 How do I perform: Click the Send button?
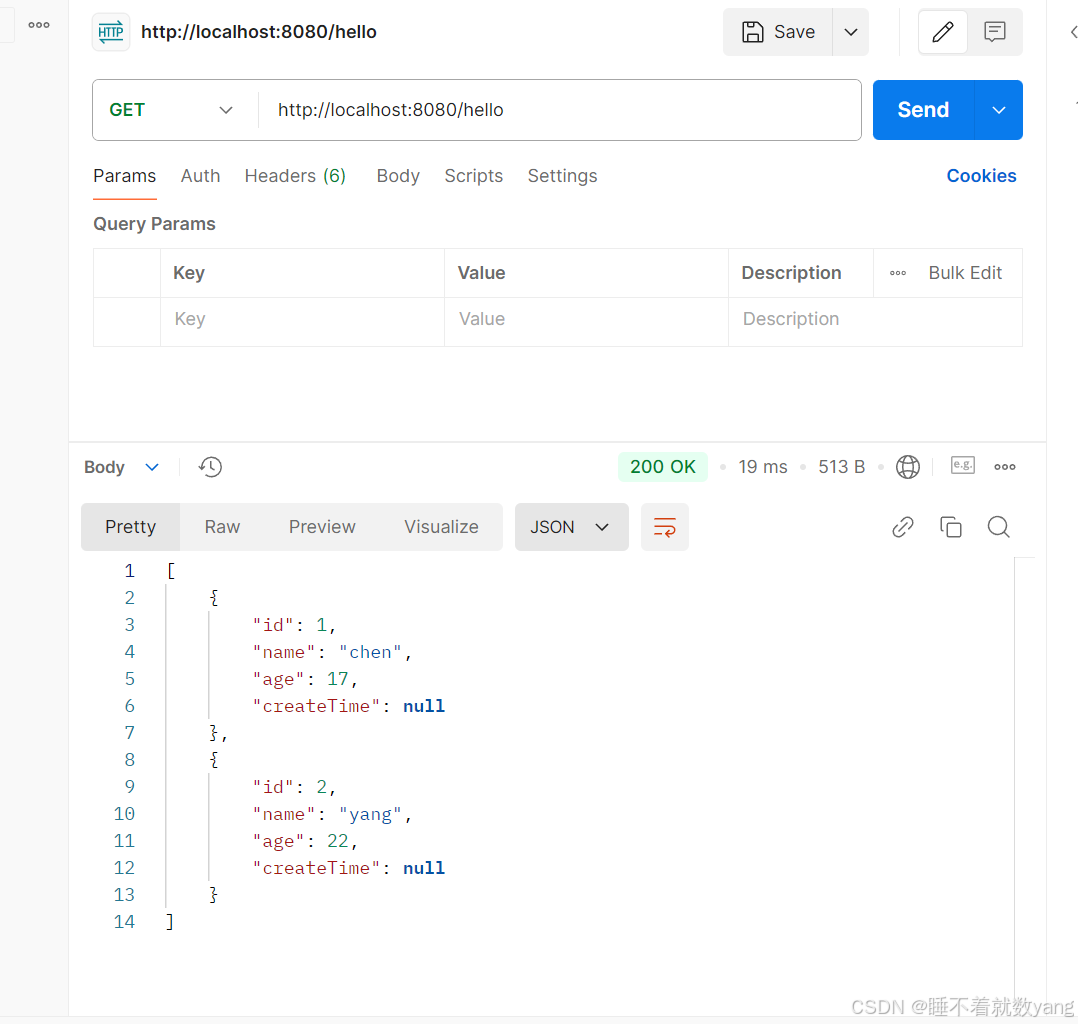922,109
